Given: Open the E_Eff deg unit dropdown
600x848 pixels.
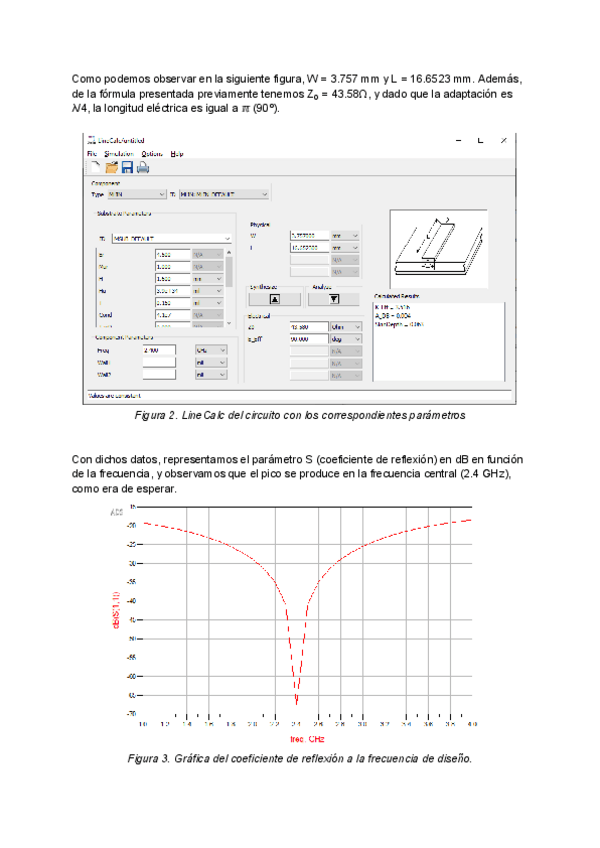Looking at the screenshot, I should tap(346, 339).
